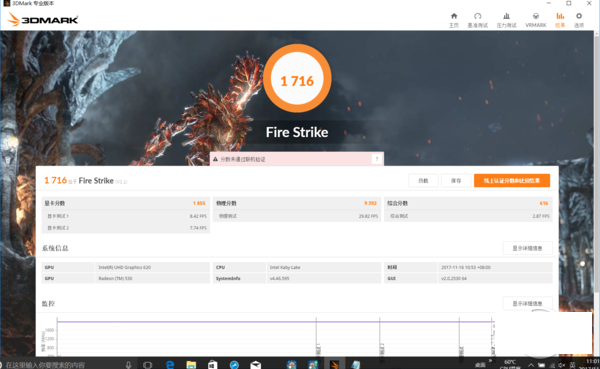Click the graphics score value 1 855
Image resolution: width=600 pixels, height=369 pixels.
coord(199,203)
